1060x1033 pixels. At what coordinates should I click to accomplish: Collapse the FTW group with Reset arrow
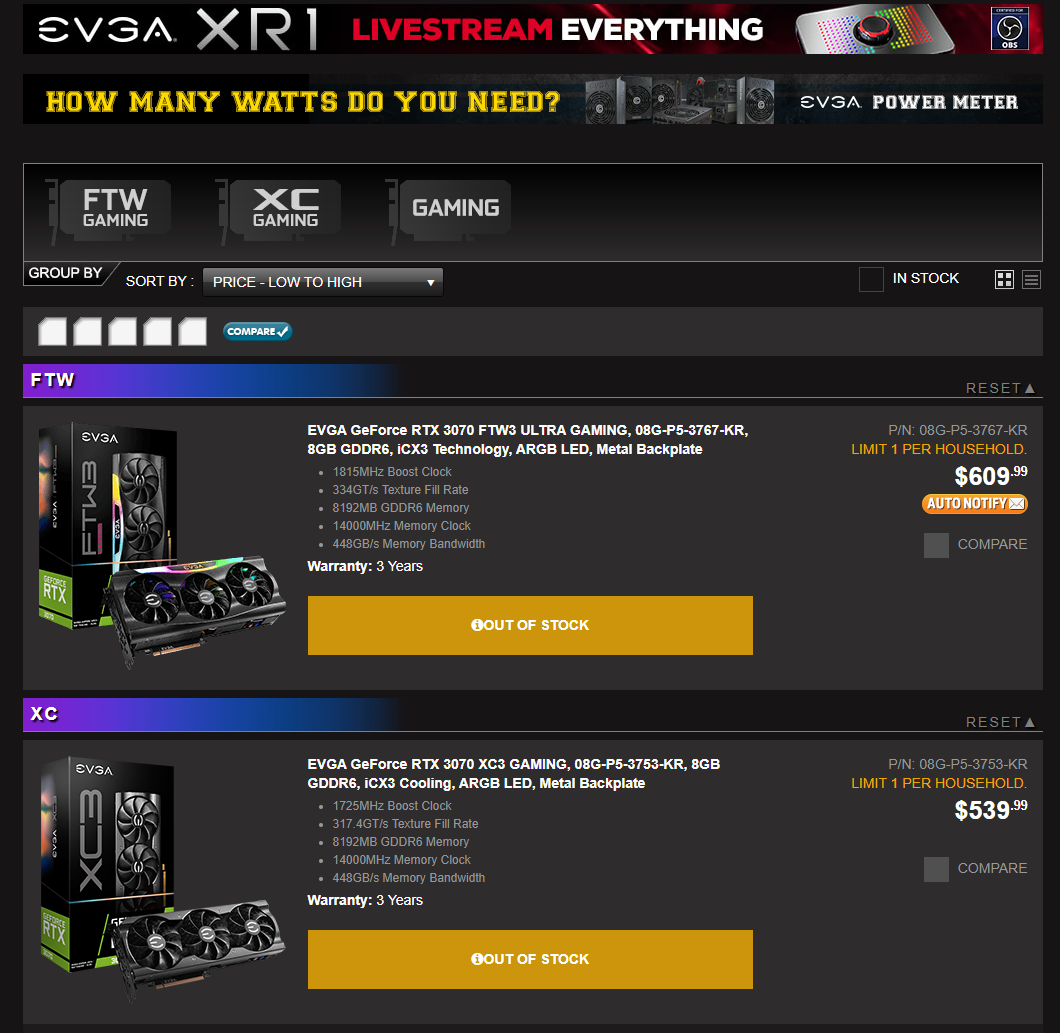point(1001,388)
